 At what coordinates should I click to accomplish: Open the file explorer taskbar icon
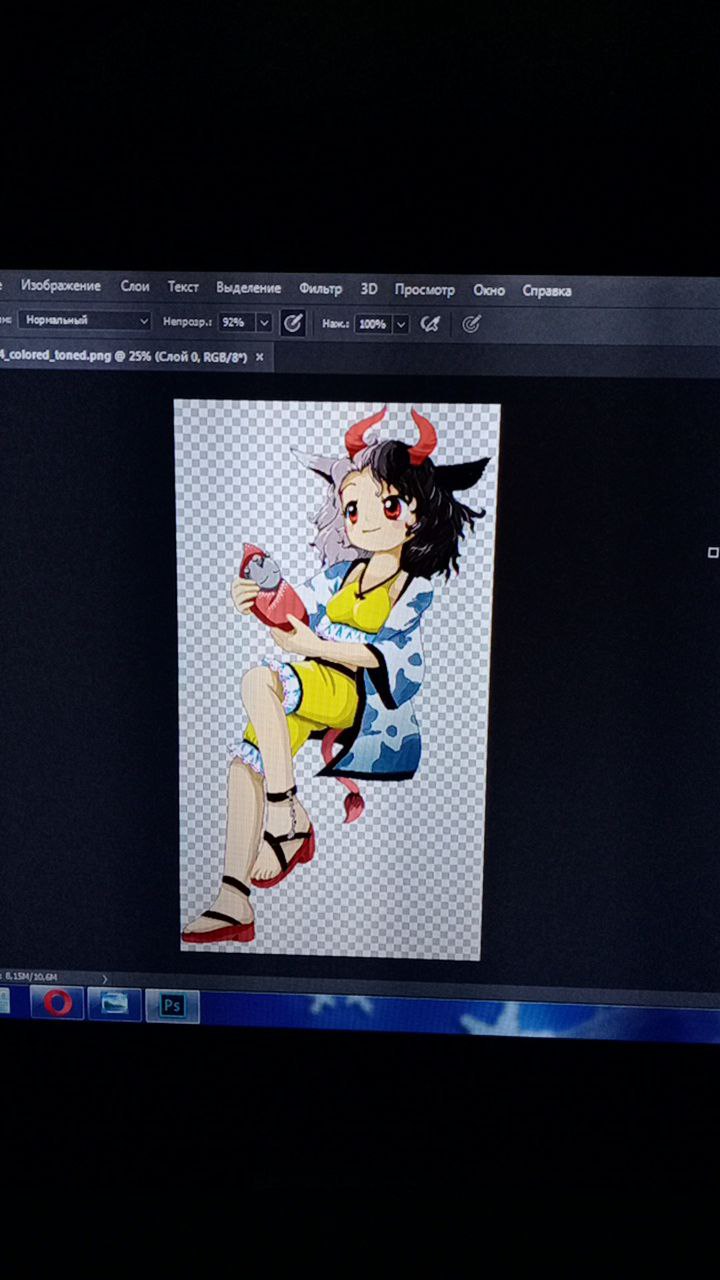tap(114, 1004)
